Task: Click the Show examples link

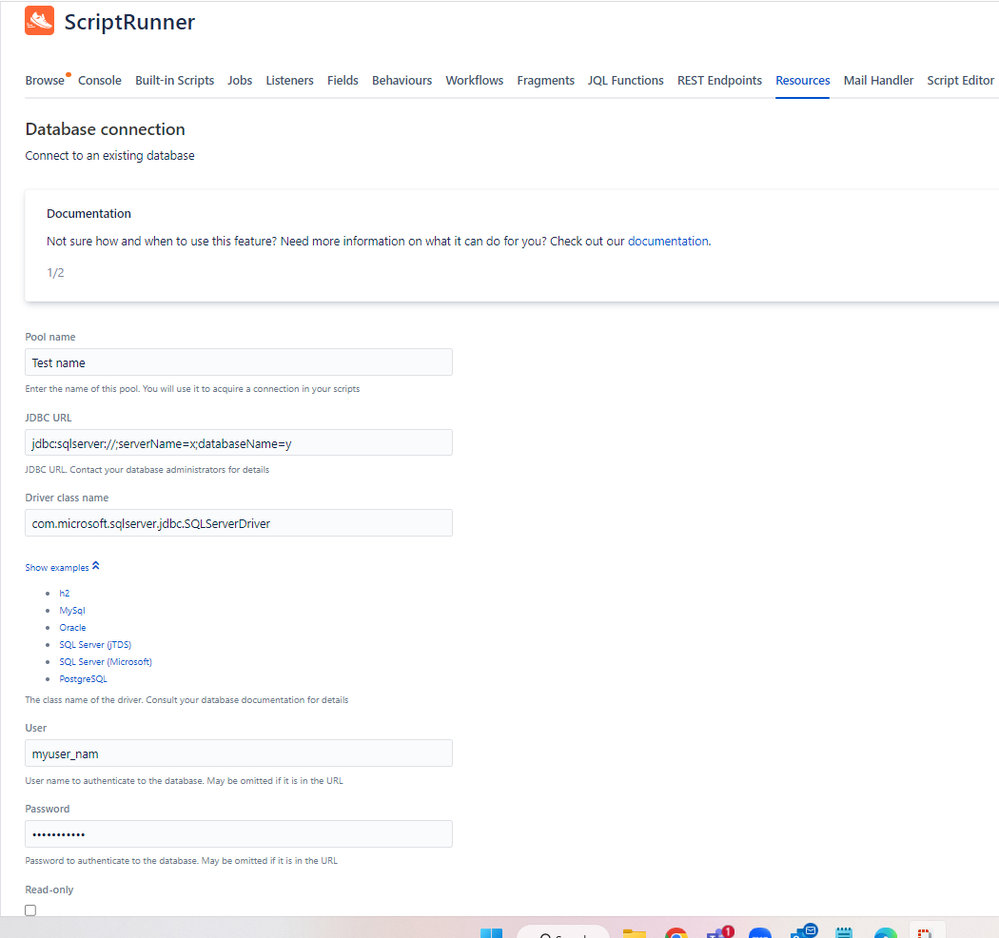Action: click(x=57, y=567)
